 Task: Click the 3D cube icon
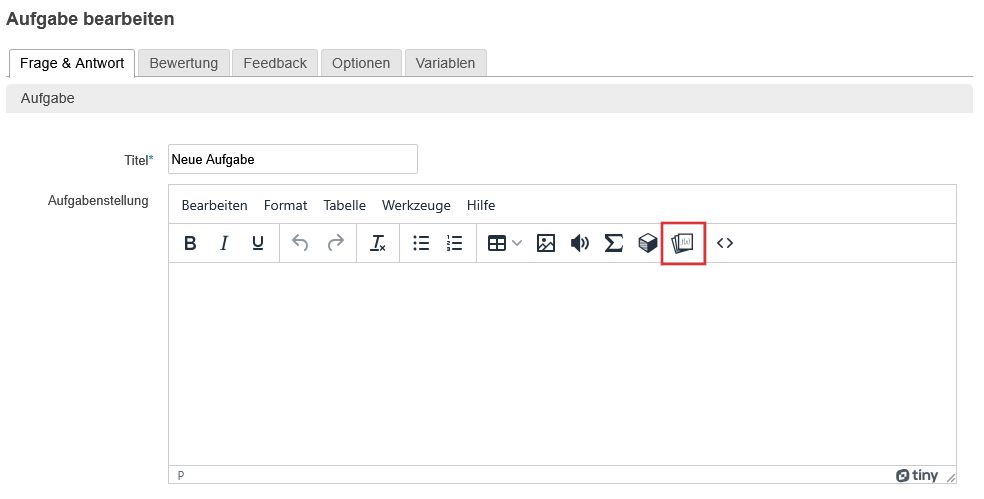click(x=648, y=243)
